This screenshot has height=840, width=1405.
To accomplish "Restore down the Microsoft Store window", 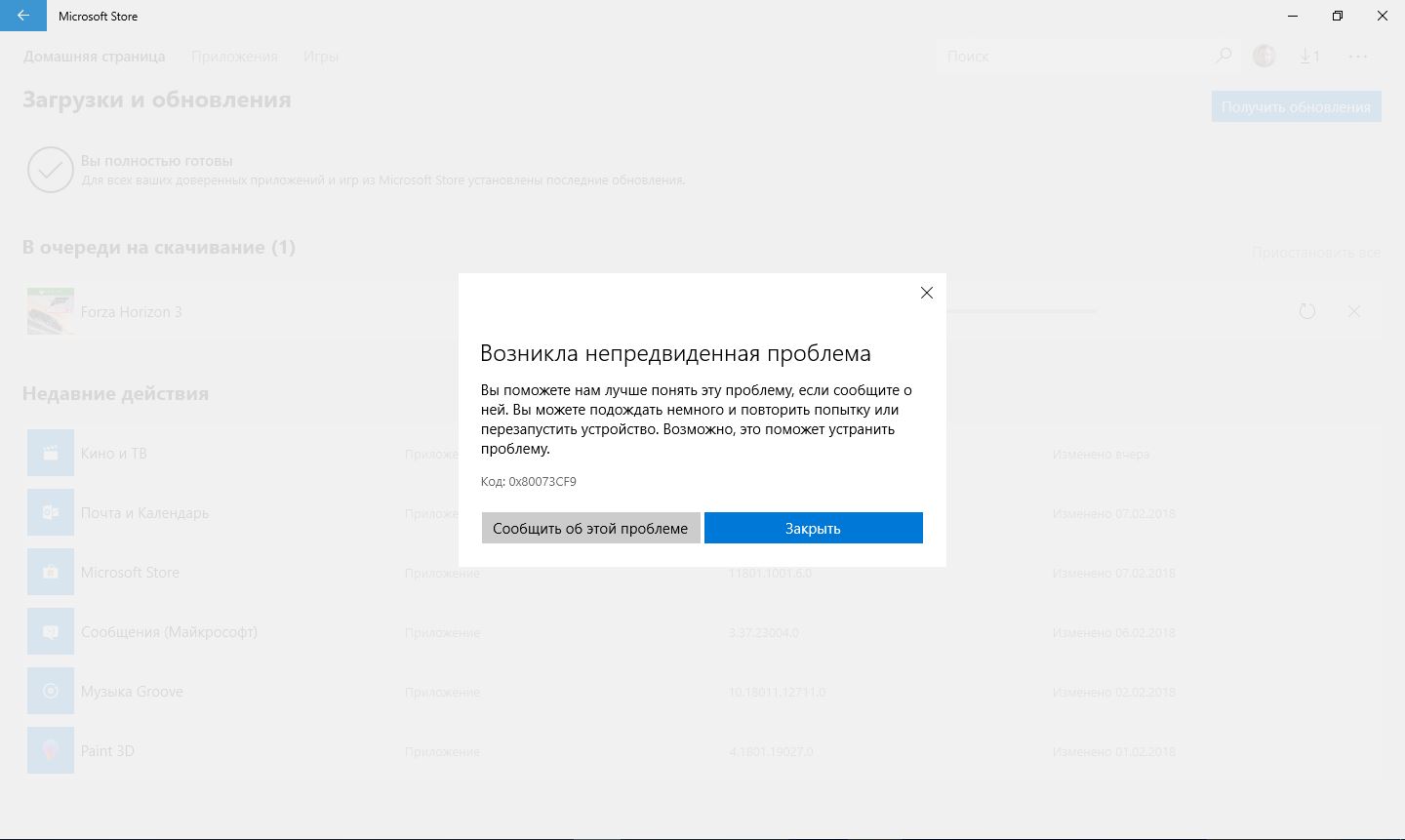I will [1337, 16].
